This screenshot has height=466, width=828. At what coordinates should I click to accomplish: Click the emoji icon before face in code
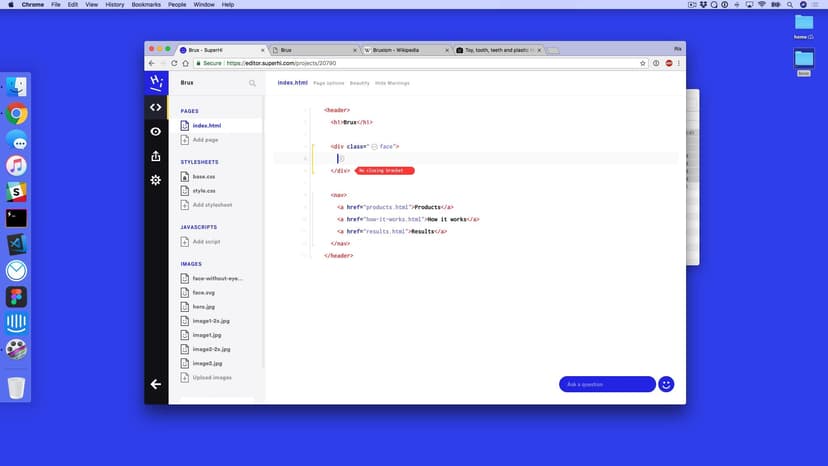374,146
